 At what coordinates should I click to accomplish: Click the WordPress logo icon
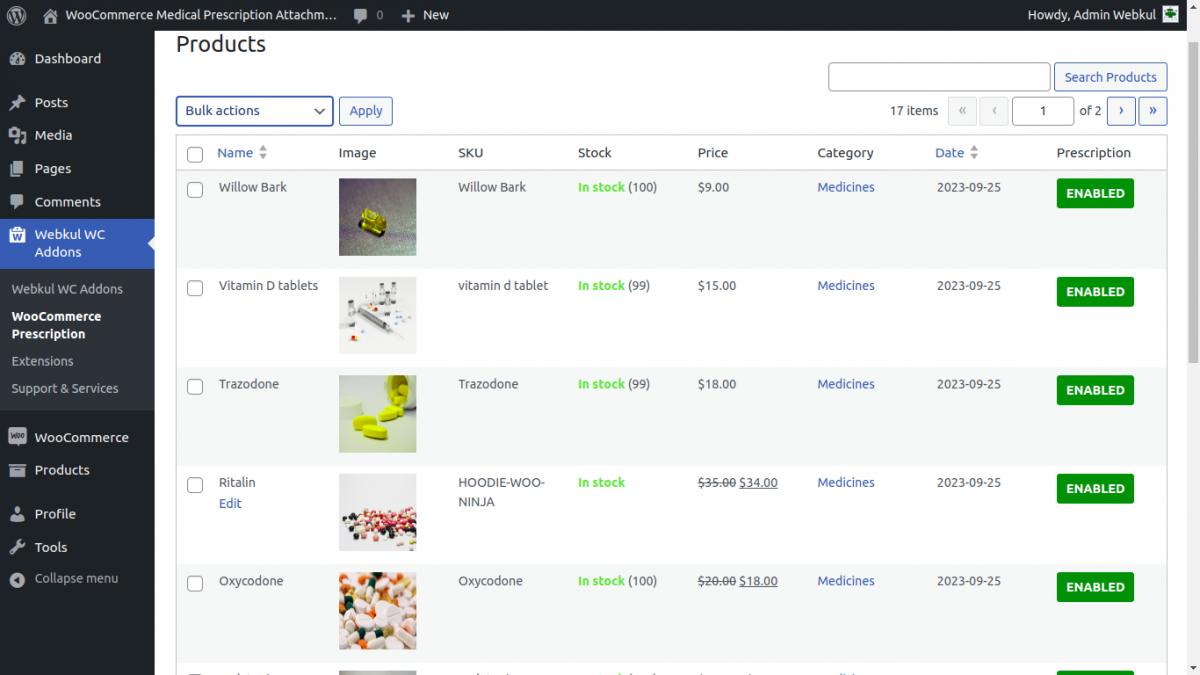coord(17,15)
